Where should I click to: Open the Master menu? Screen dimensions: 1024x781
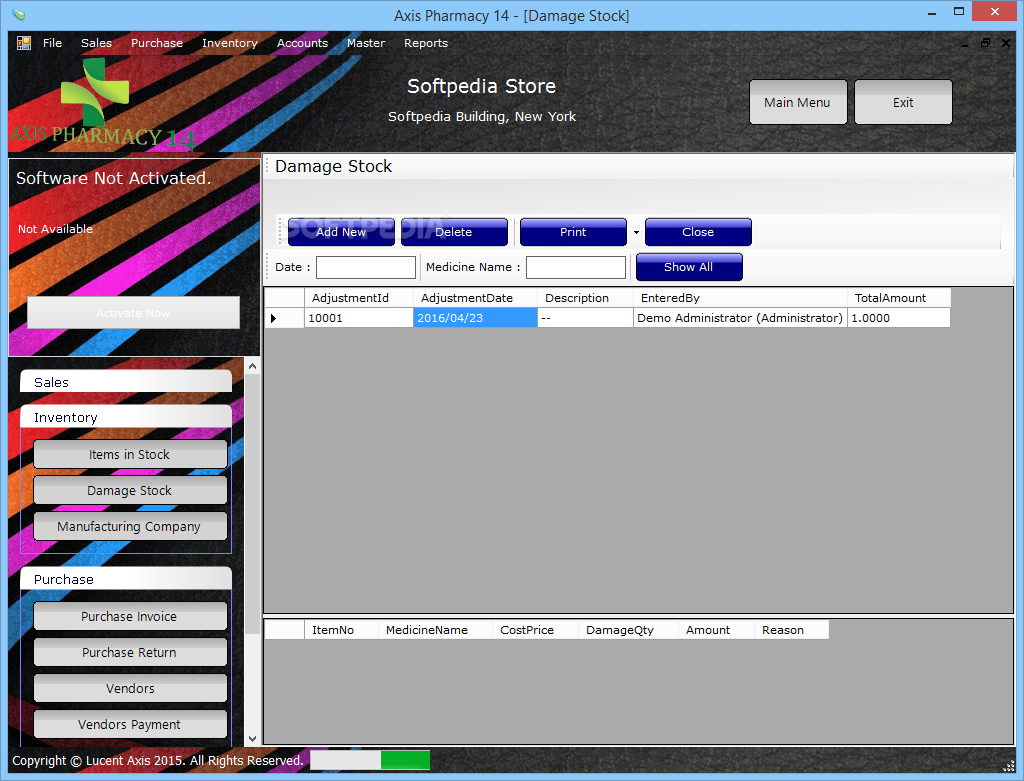366,43
